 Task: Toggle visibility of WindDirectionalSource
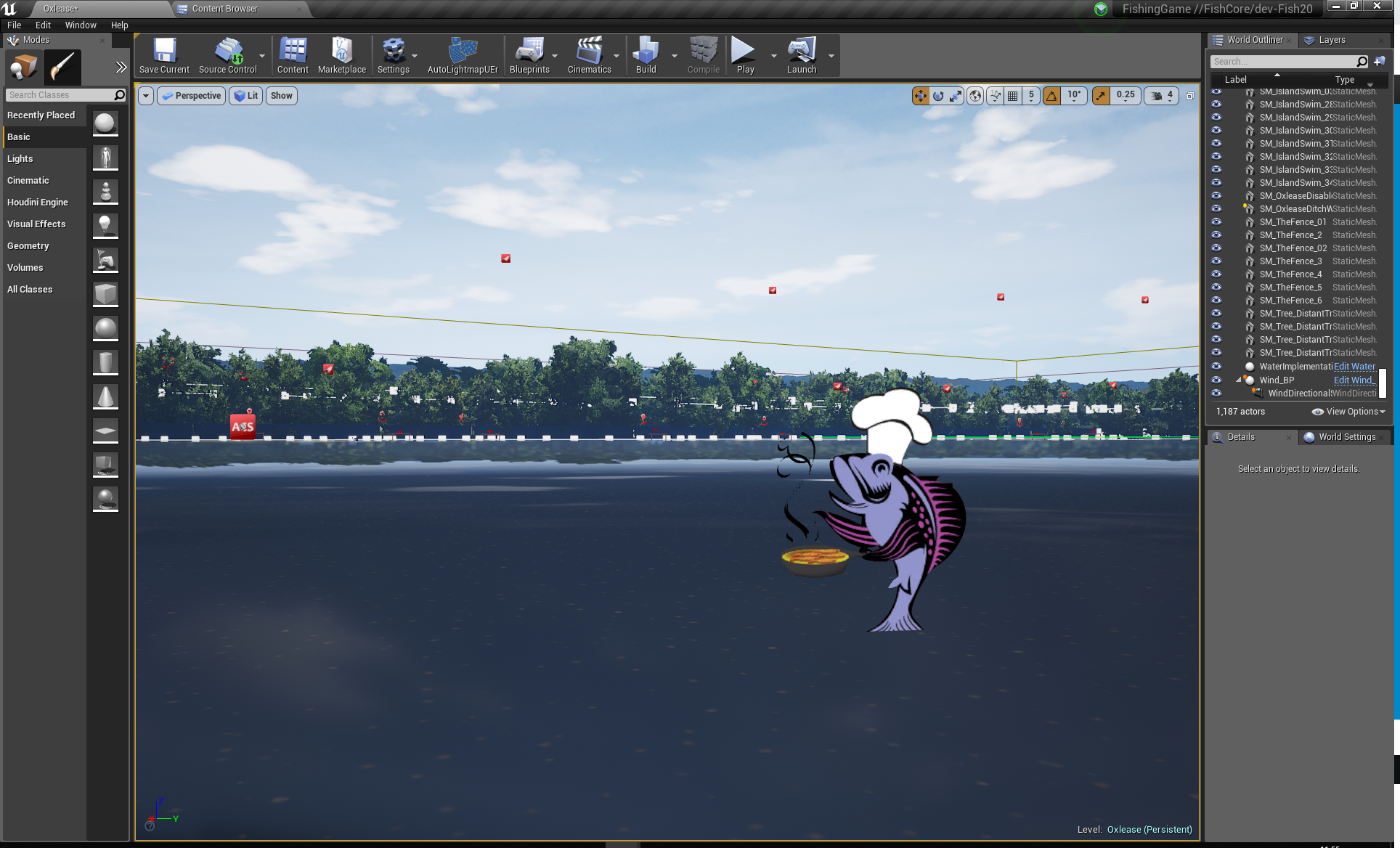click(1216, 393)
